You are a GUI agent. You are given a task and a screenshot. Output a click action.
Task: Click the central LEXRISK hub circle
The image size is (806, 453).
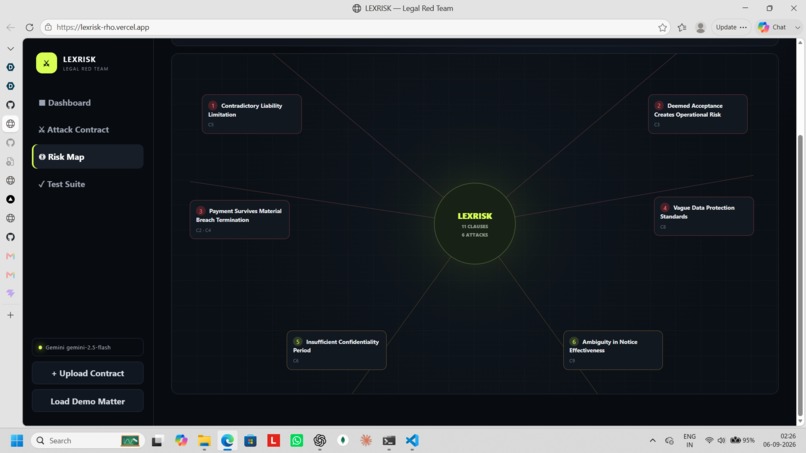(474, 224)
